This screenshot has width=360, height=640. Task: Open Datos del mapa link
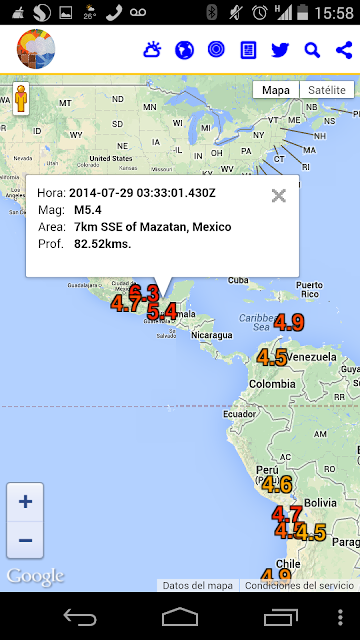point(198,585)
